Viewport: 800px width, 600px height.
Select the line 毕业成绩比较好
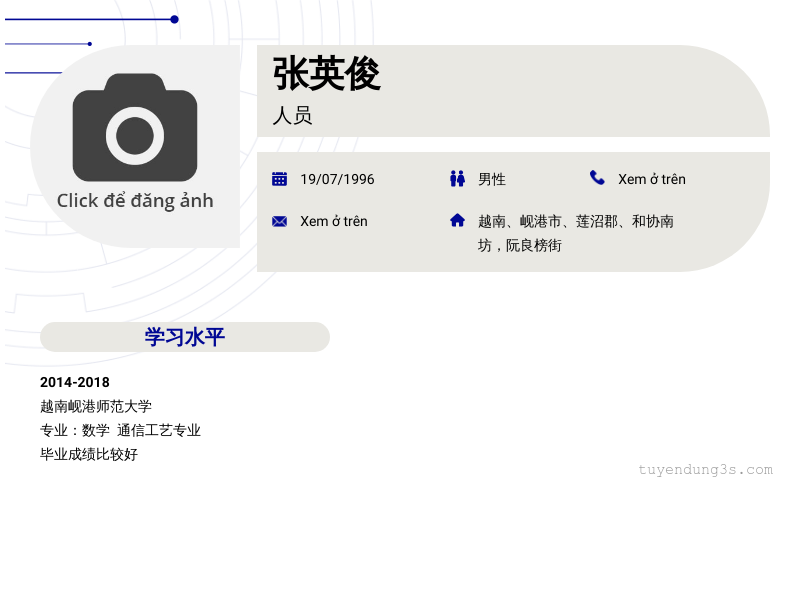89,454
